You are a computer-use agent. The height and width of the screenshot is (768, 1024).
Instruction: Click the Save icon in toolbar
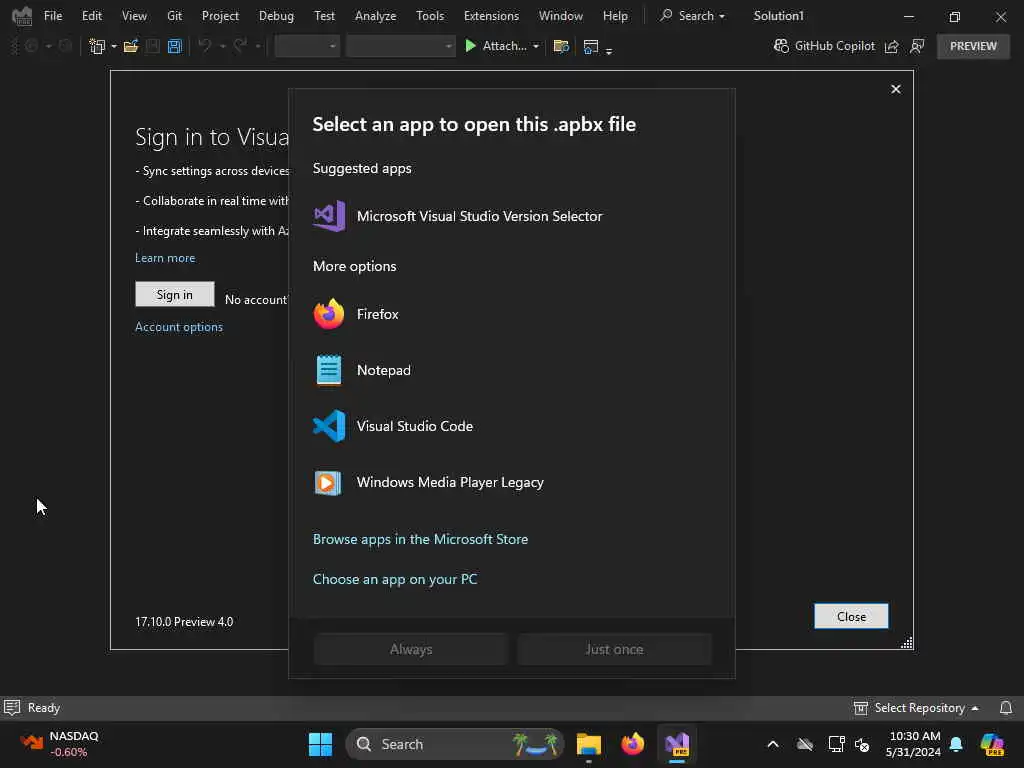pos(153,46)
